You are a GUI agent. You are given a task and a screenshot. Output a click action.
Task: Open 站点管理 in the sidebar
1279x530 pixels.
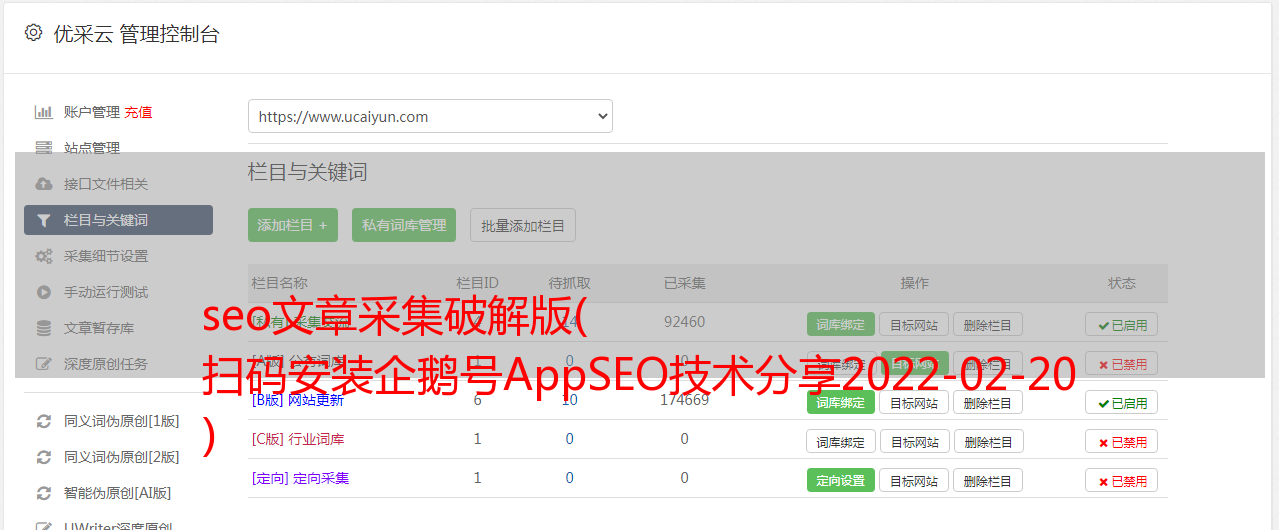point(92,148)
